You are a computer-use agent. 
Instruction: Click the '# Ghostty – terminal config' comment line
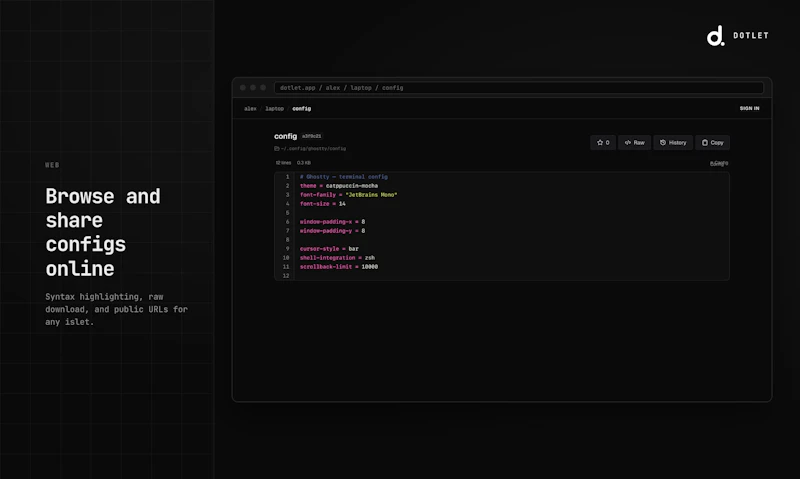(344, 177)
